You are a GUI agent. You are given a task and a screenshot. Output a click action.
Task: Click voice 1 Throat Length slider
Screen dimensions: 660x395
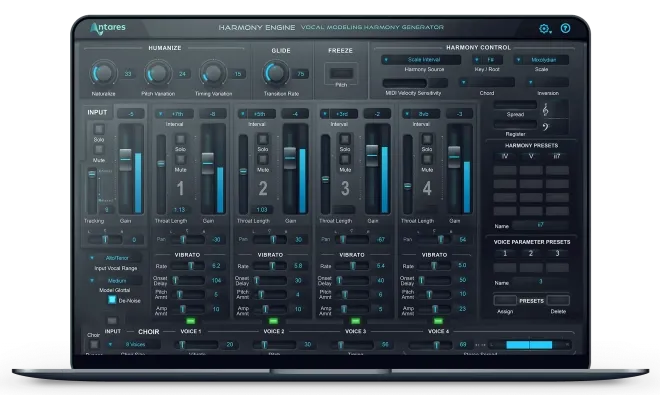[x=161, y=174]
